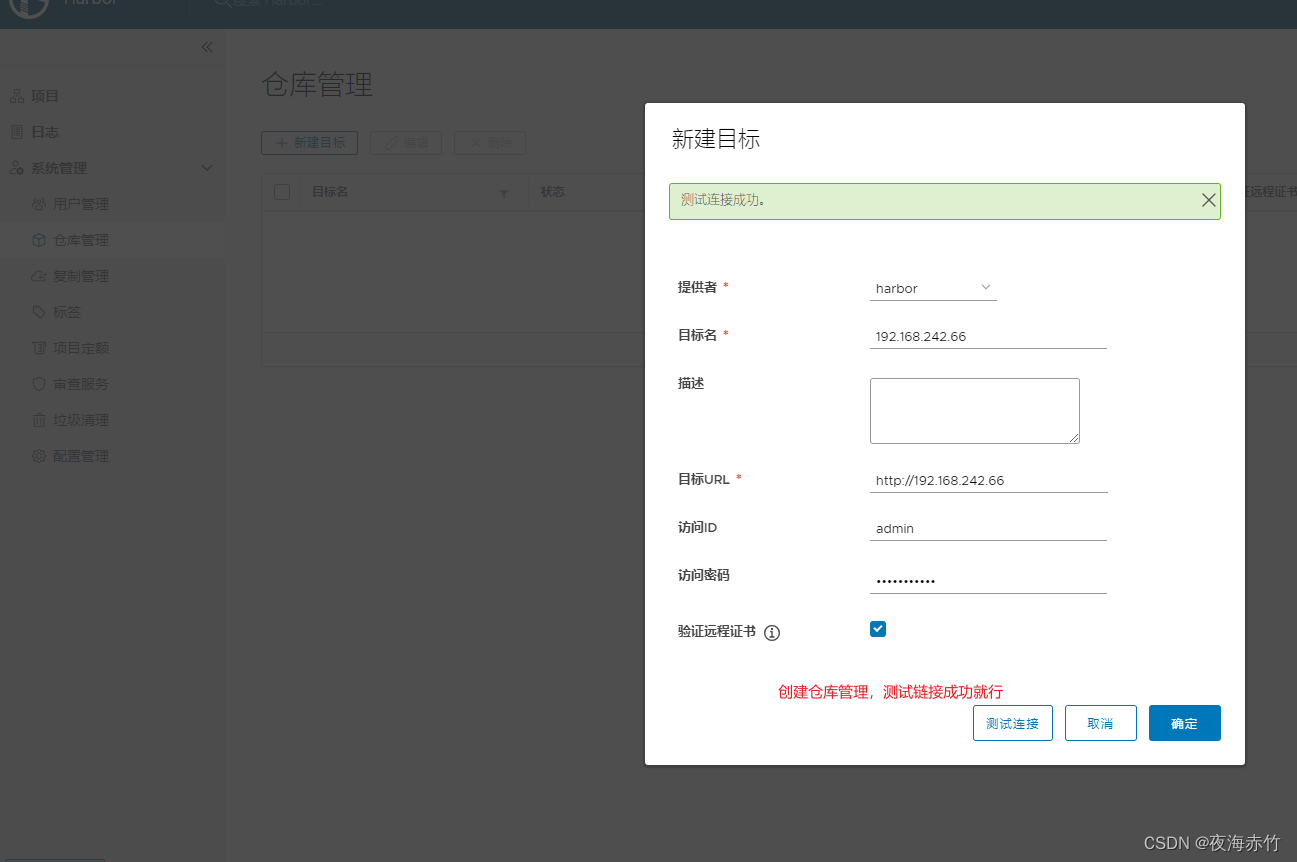Click the 仓库管理 box icon
The image size is (1297, 862).
coord(39,240)
